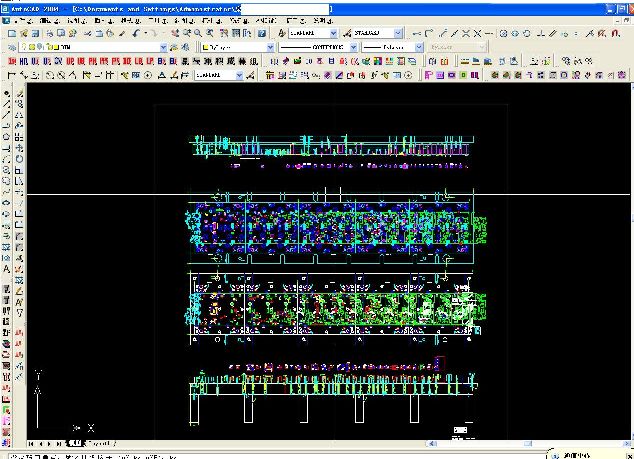Select the Center Mark dimension tool
This screenshot has height=459, width=634.
click(148, 75)
